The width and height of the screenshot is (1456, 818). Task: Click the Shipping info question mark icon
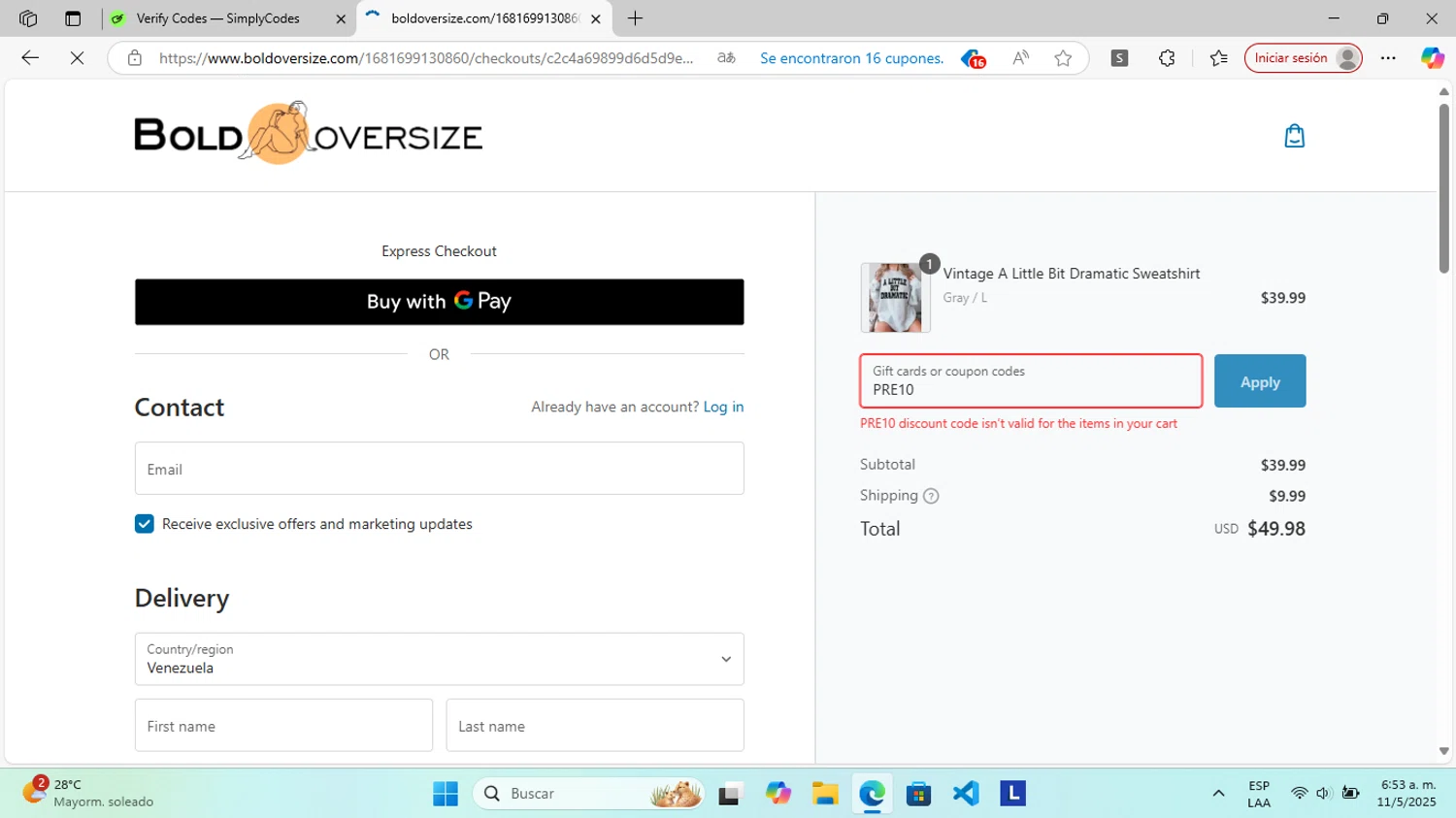[x=931, y=496]
